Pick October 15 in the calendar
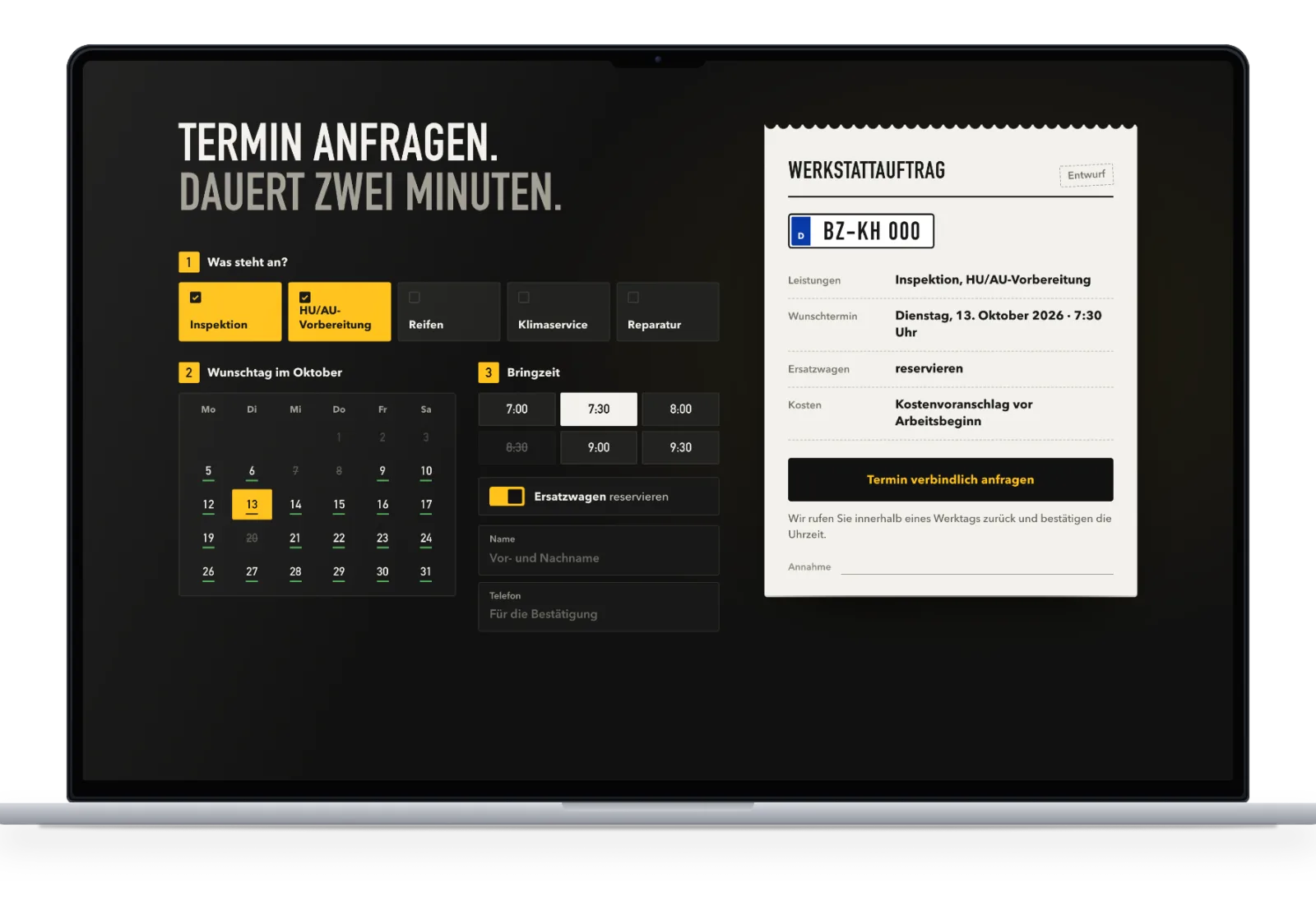Screen dimensions: 1316x906 click(339, 505)
